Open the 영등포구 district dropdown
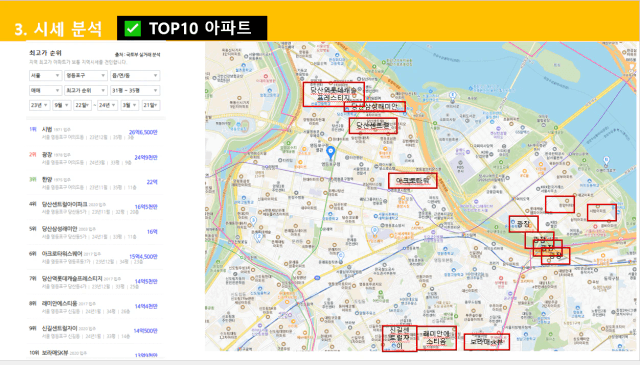 86,76
